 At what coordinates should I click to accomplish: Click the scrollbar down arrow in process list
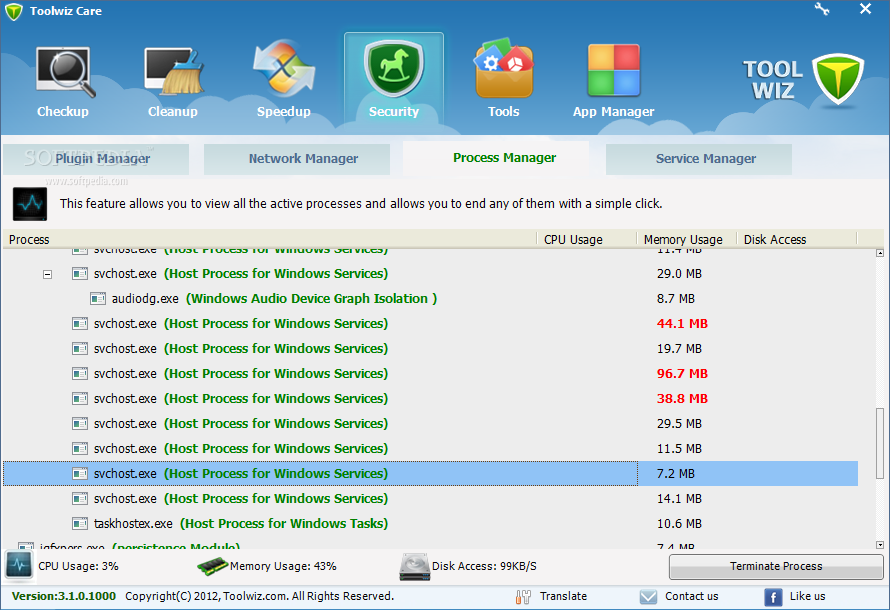click(880, 545)
